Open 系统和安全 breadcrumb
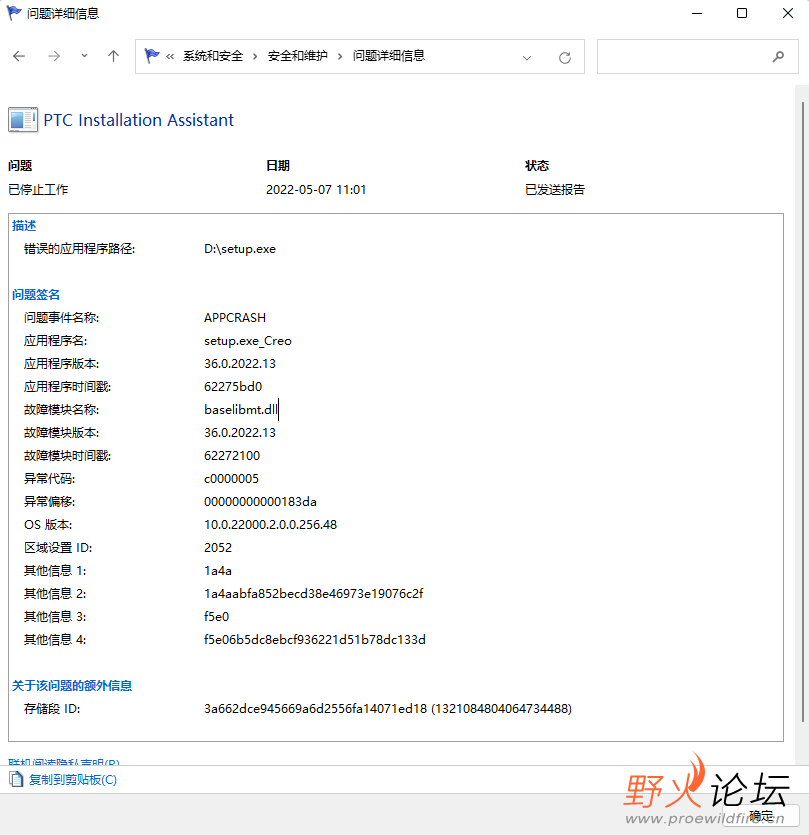Screen dimensions: 809x835 (213, 56)
